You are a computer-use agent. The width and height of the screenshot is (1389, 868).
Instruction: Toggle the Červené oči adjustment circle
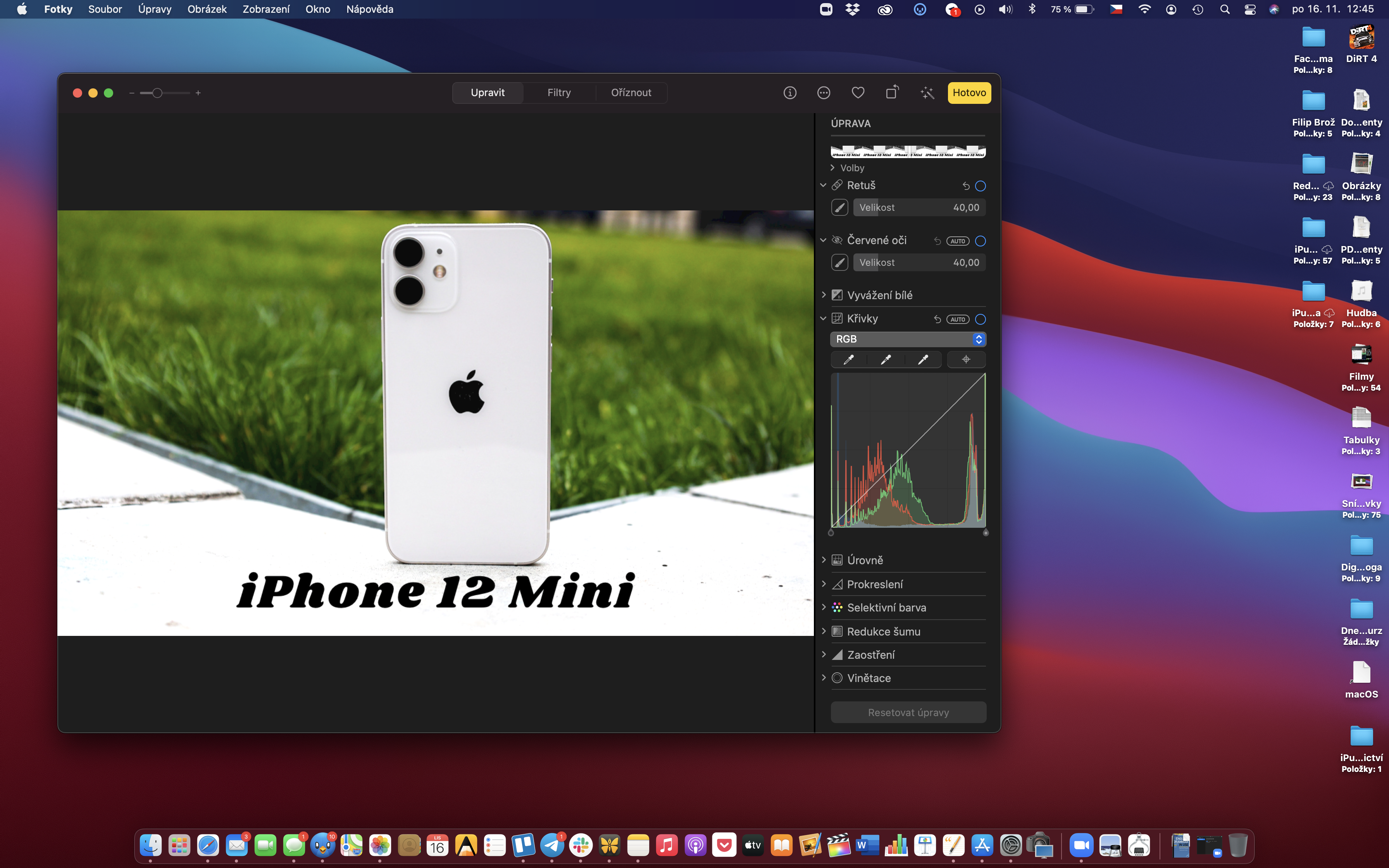[981, 241]
